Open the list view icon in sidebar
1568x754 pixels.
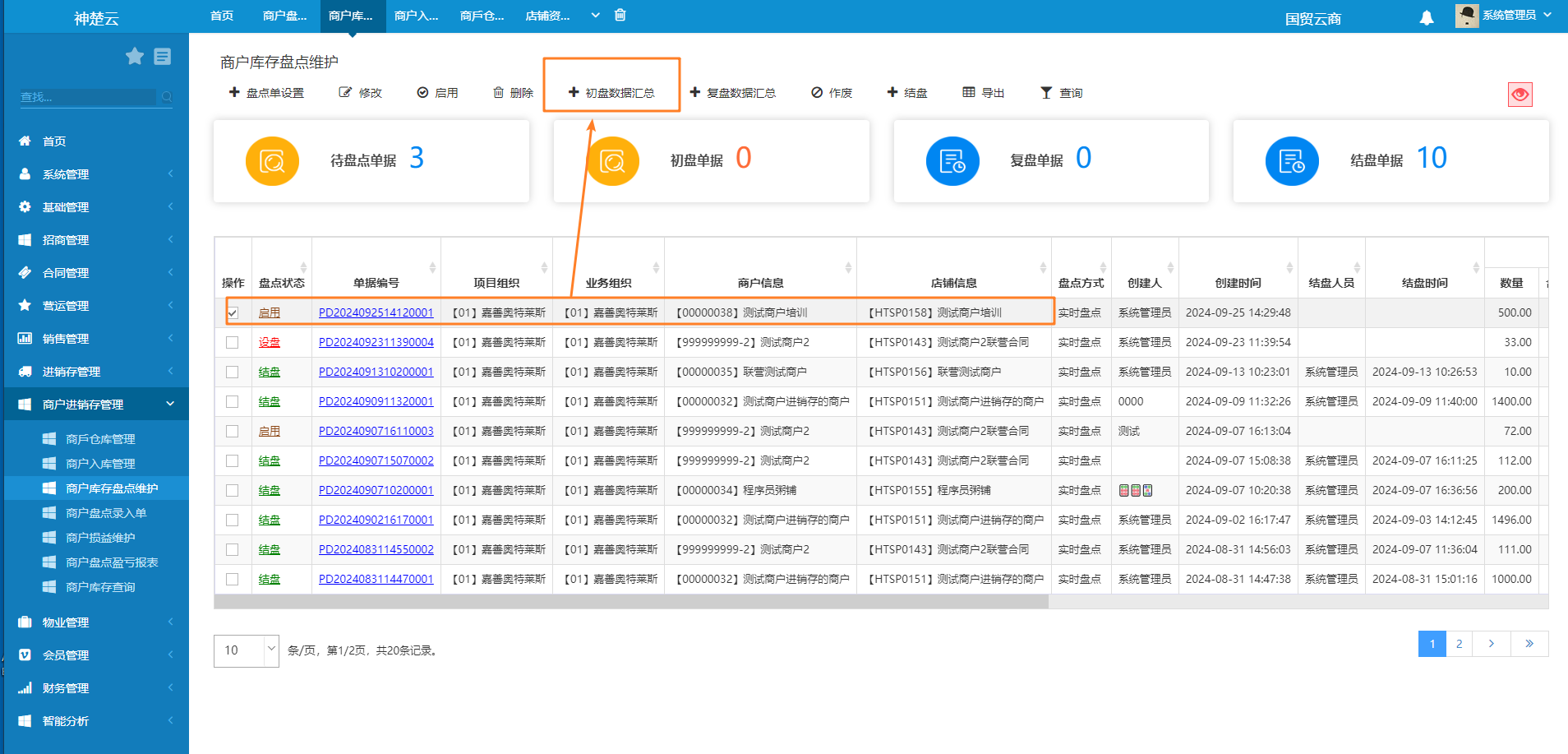point(163,56)
